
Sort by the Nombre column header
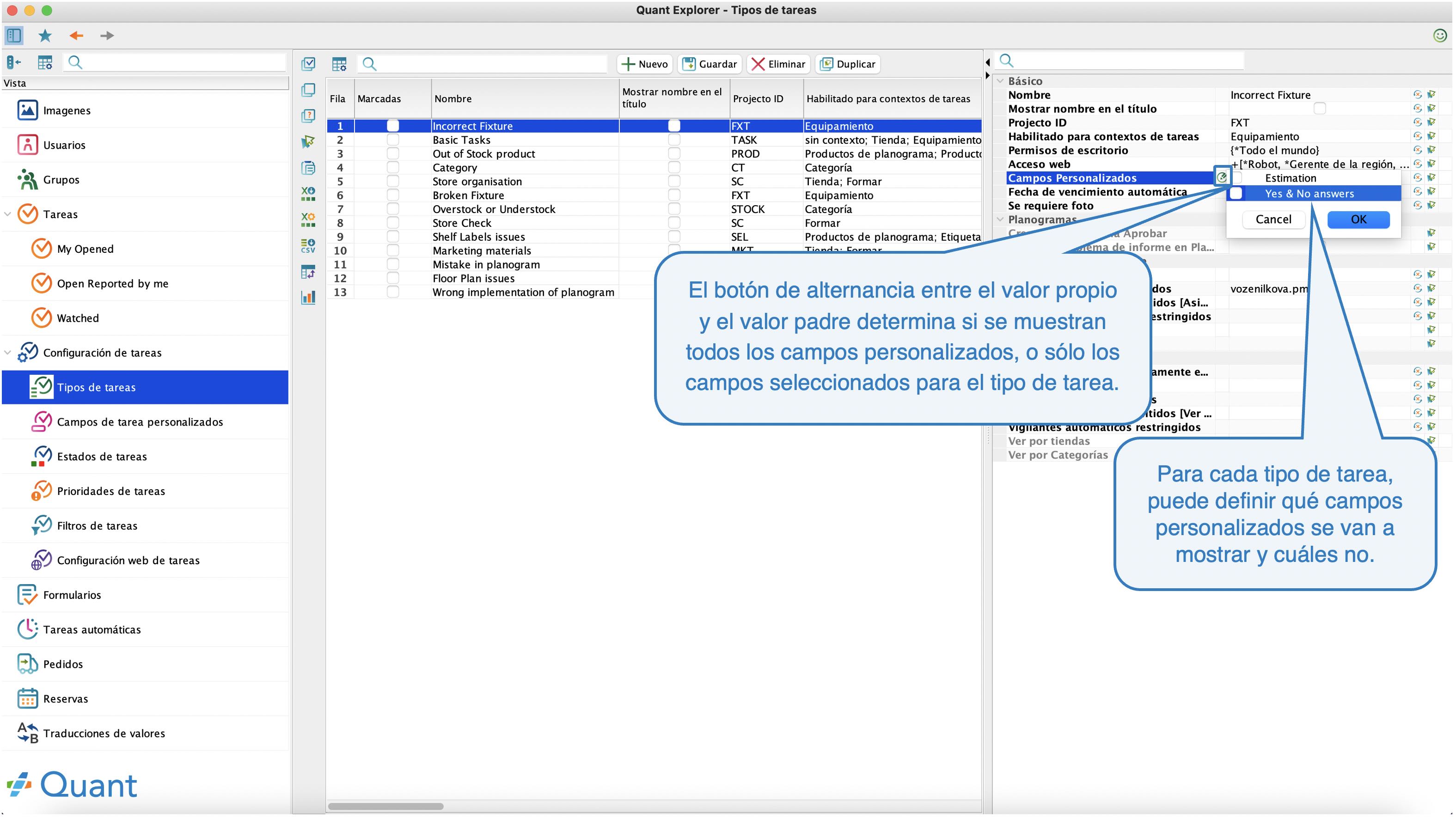525,98
